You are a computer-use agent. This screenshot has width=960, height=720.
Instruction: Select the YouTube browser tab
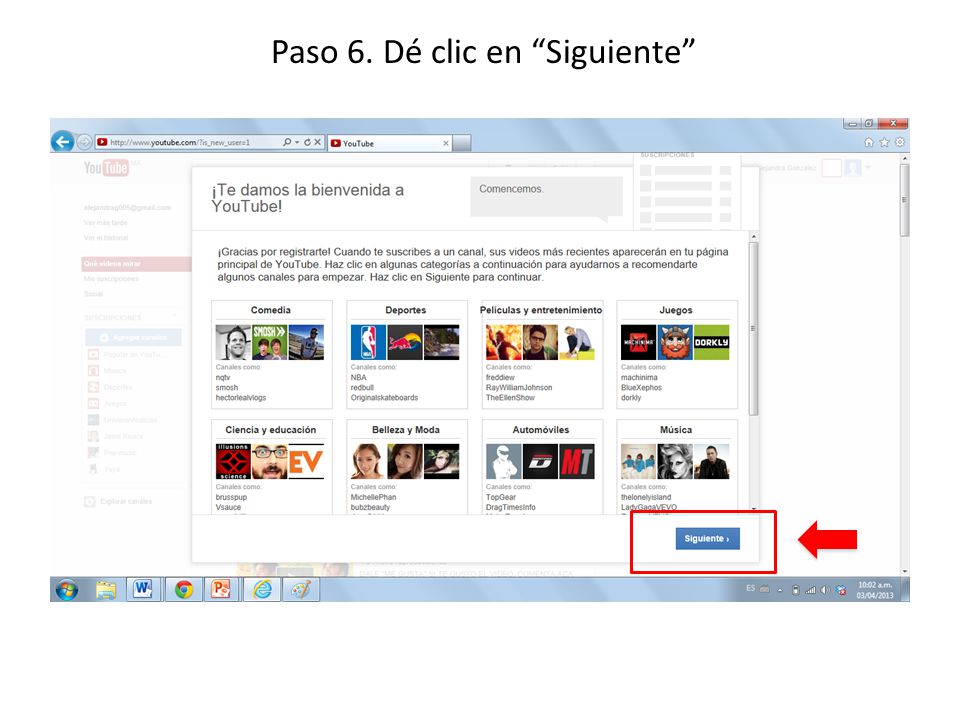390,143
